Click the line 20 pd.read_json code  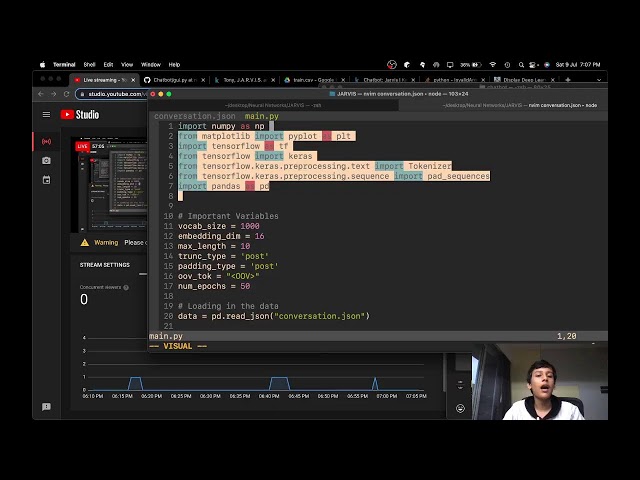click(x=273, y=316)
